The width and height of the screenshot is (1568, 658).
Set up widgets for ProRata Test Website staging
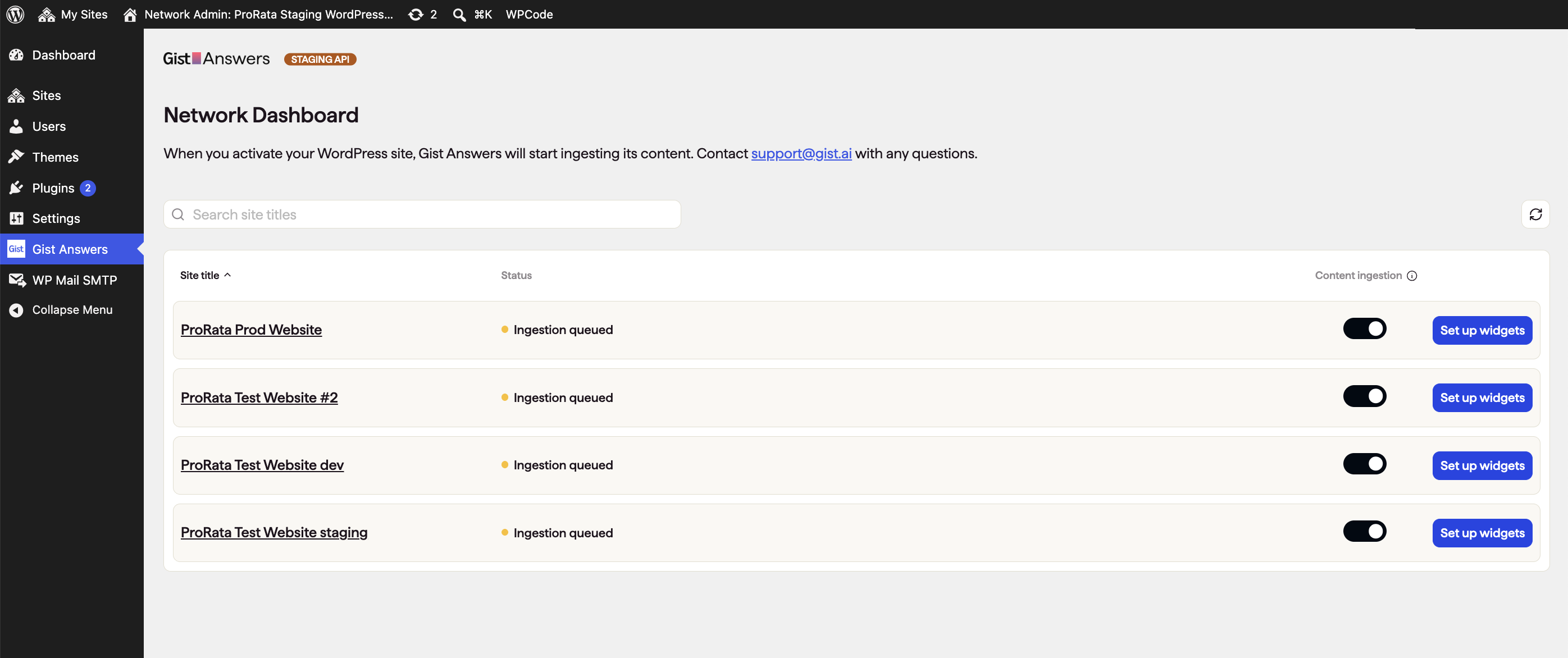[1482, 533]
